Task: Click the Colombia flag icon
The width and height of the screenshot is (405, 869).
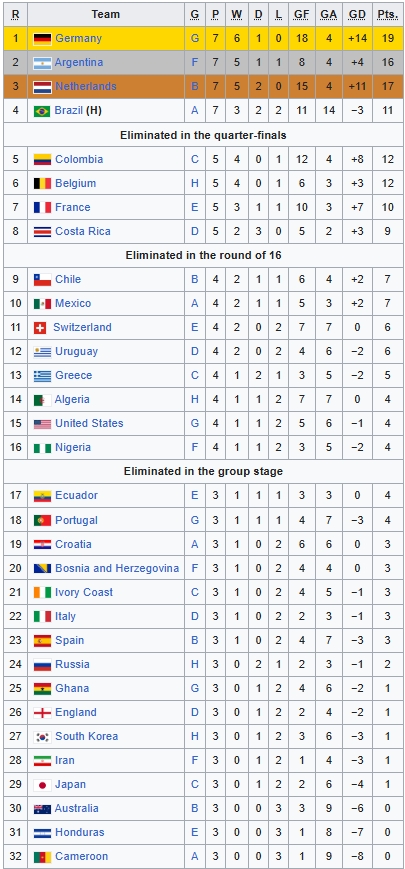Action: tap(42, 160)
